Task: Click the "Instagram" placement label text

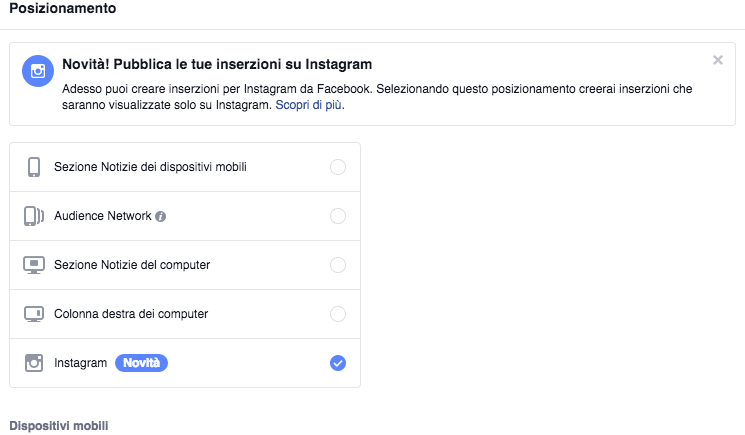Action: pos(80,363)
